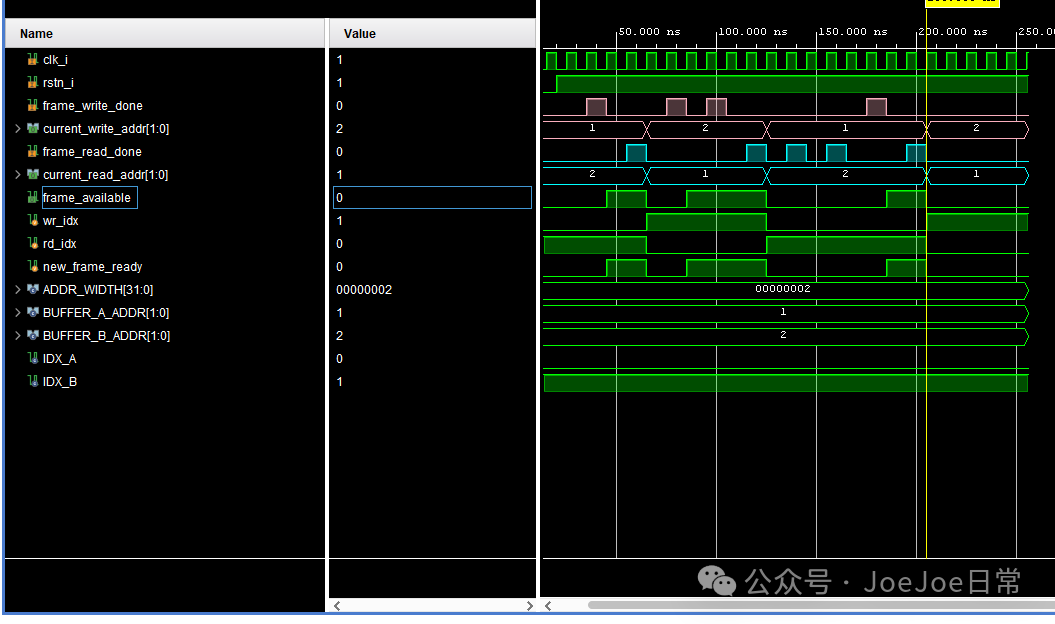1055x624 pixels.
Task: Click the current_write_addr bus icon
Action: tap(32, 128)
